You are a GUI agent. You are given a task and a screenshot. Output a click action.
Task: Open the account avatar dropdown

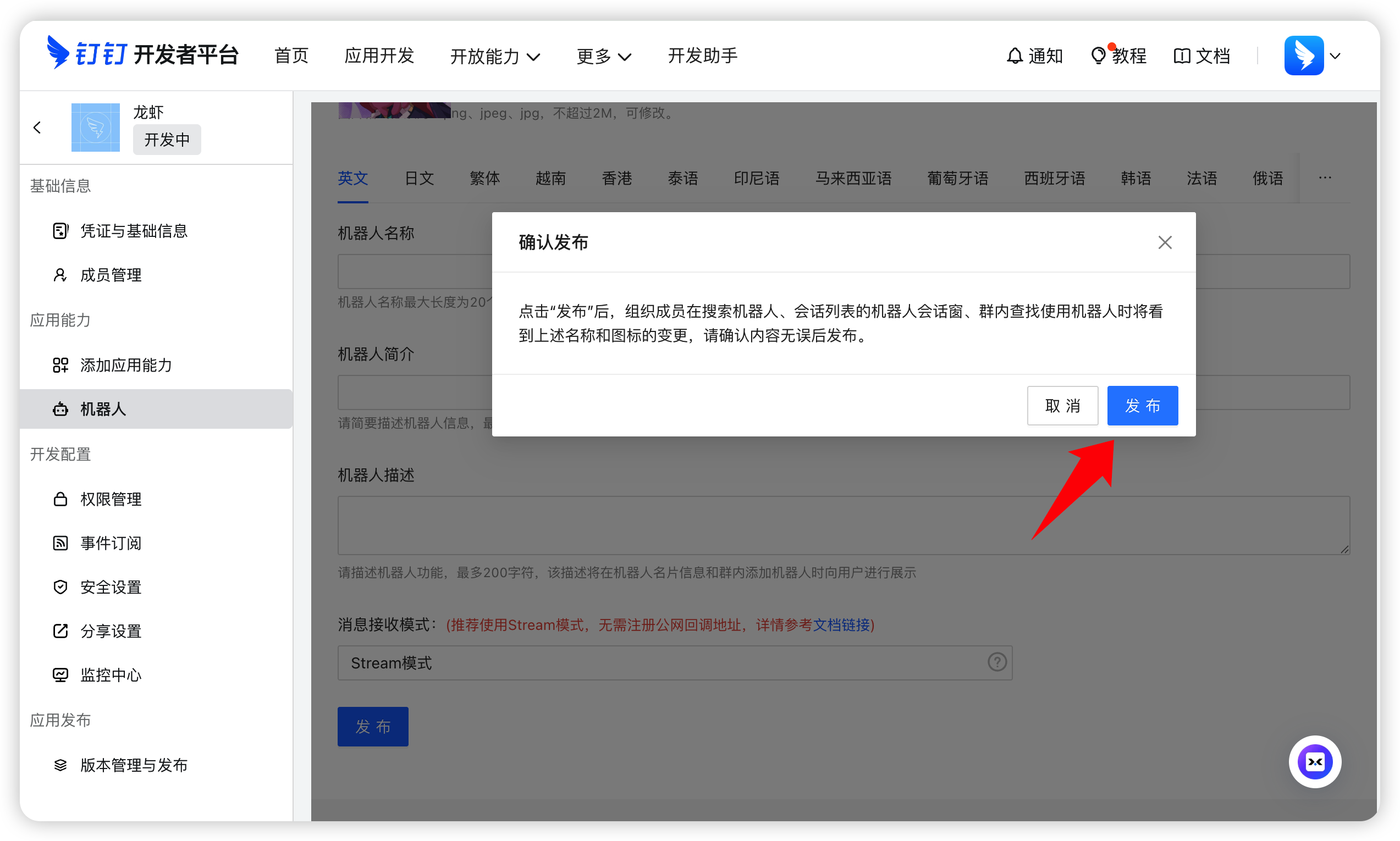click(1313, 55)
